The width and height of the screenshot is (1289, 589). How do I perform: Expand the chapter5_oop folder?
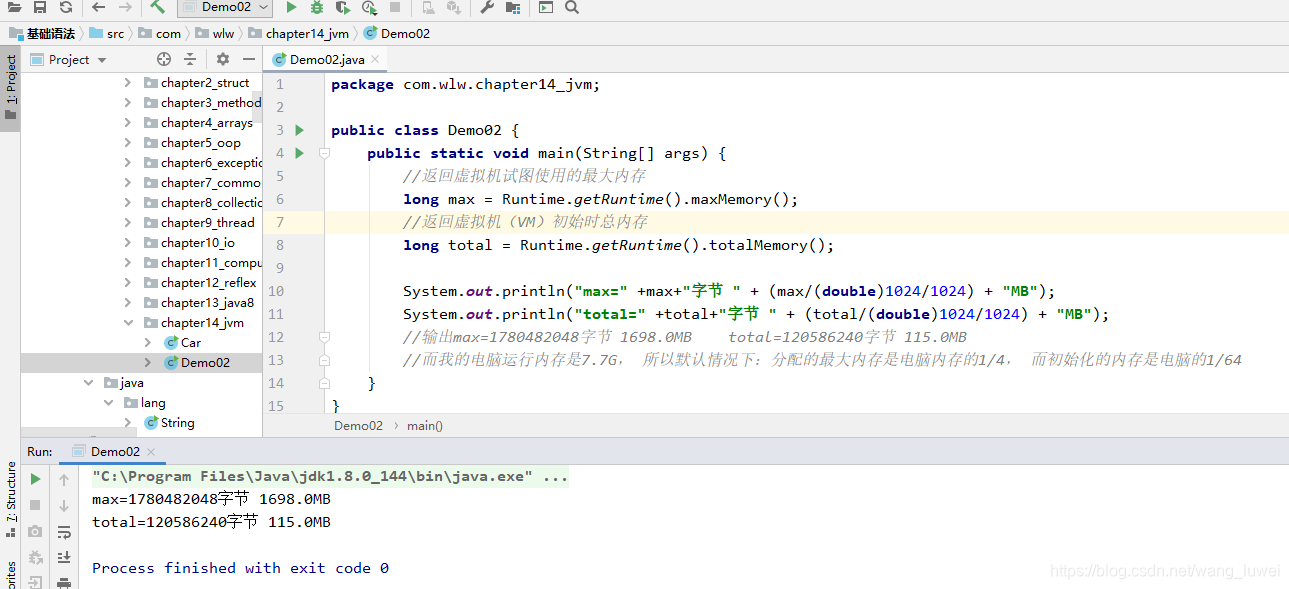(x=128, y=143)
